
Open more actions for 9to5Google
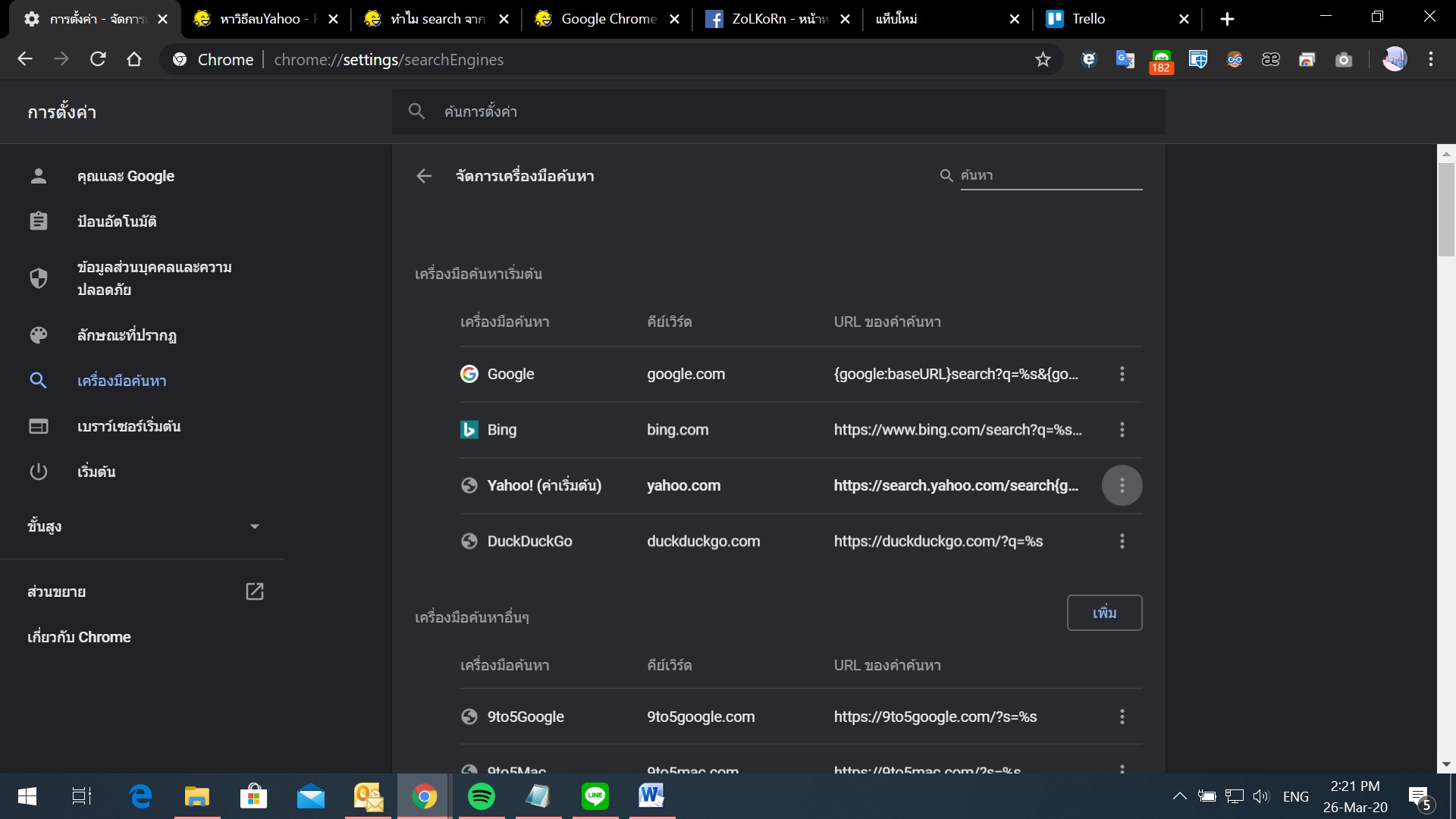tap(1122, 717)
